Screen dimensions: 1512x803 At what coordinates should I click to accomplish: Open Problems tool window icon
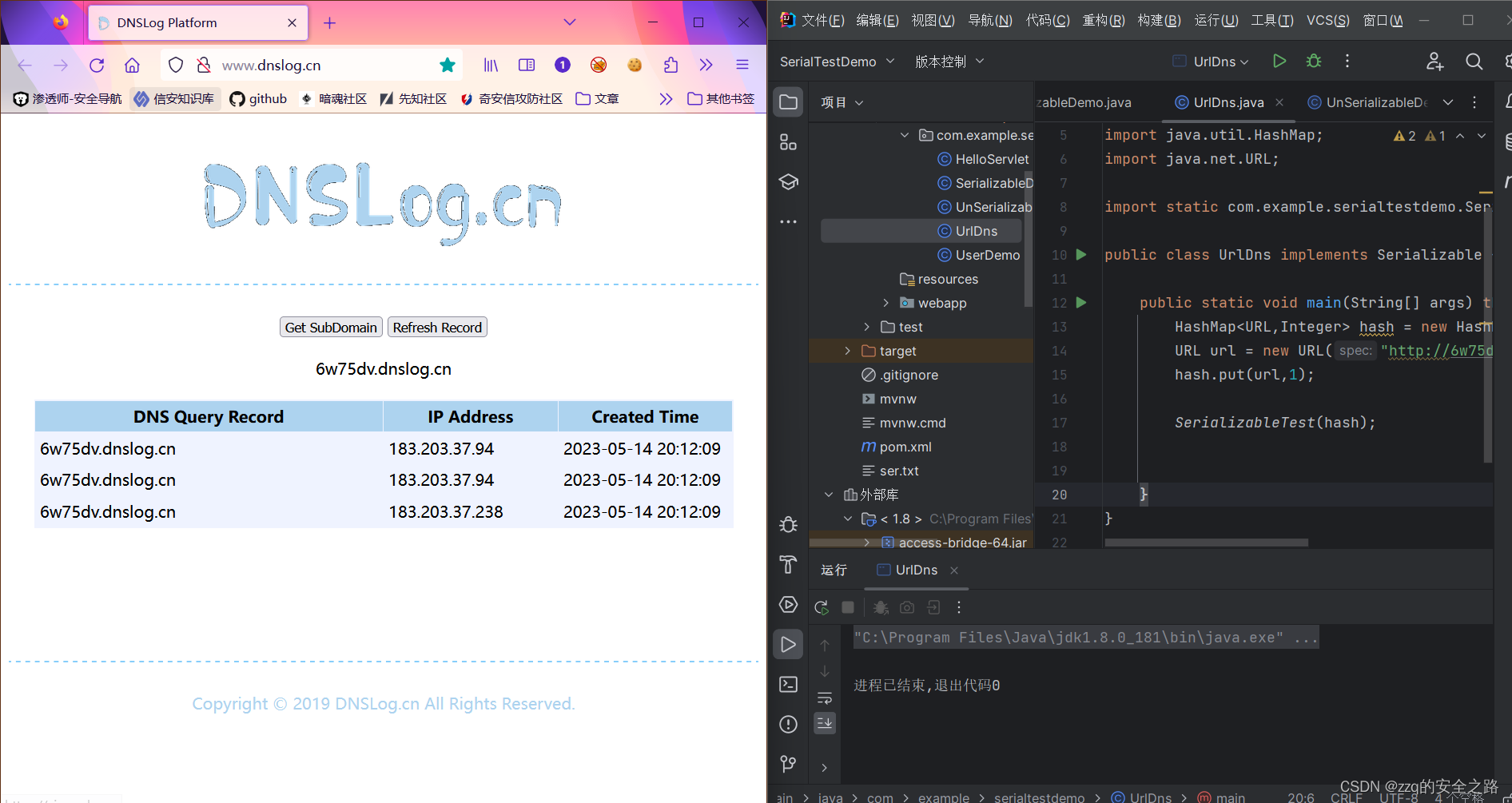click(789, 725)
